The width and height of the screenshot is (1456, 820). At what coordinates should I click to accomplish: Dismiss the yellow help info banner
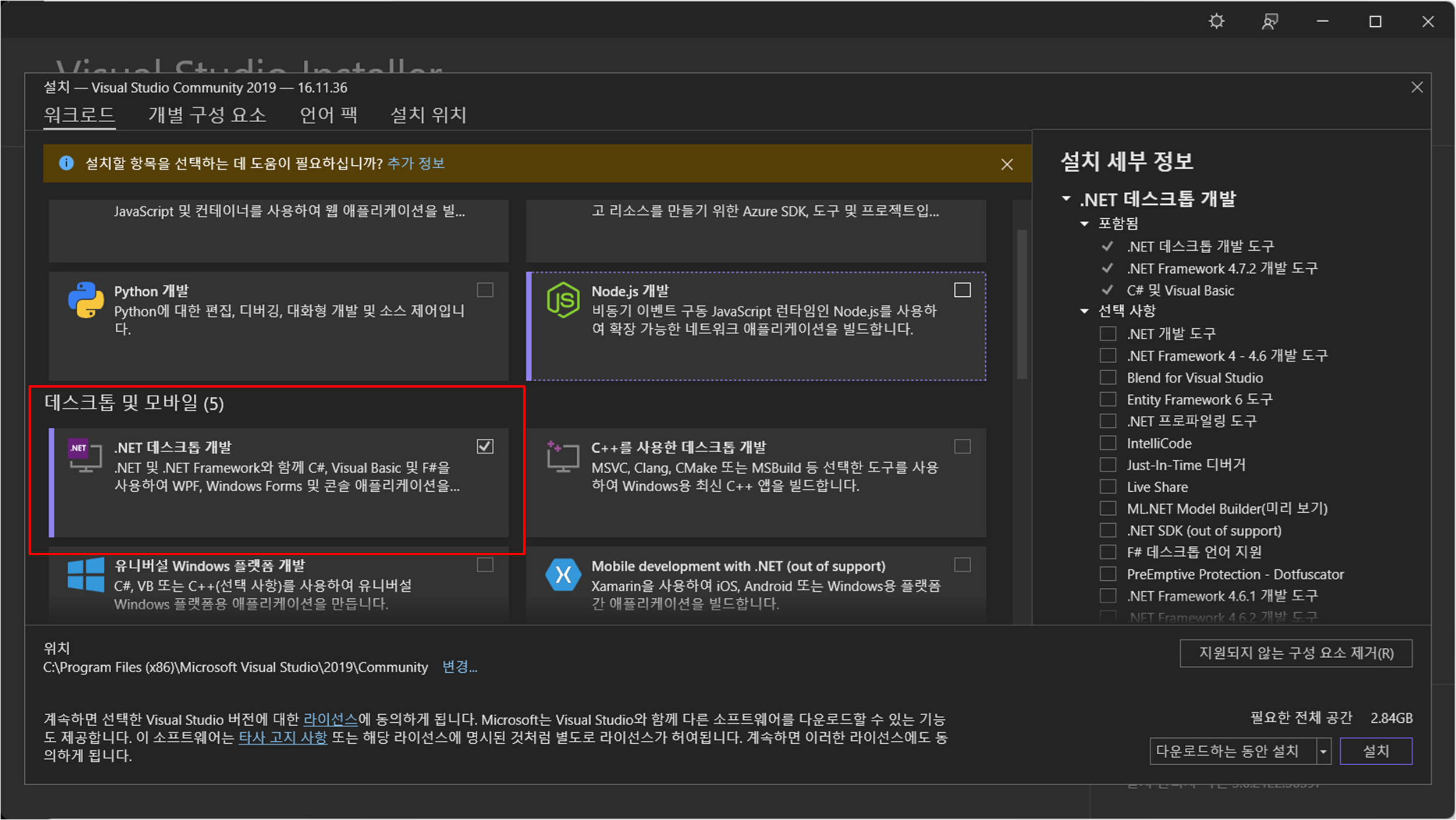point(1007,165)
